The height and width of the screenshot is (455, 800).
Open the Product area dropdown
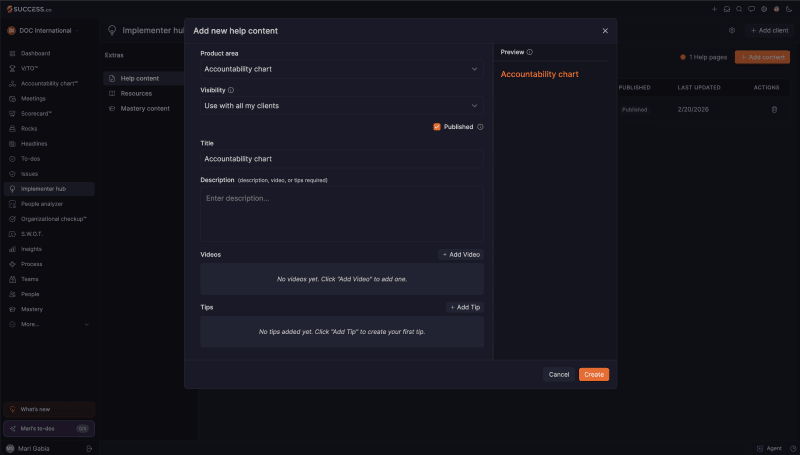coord(342,69)
